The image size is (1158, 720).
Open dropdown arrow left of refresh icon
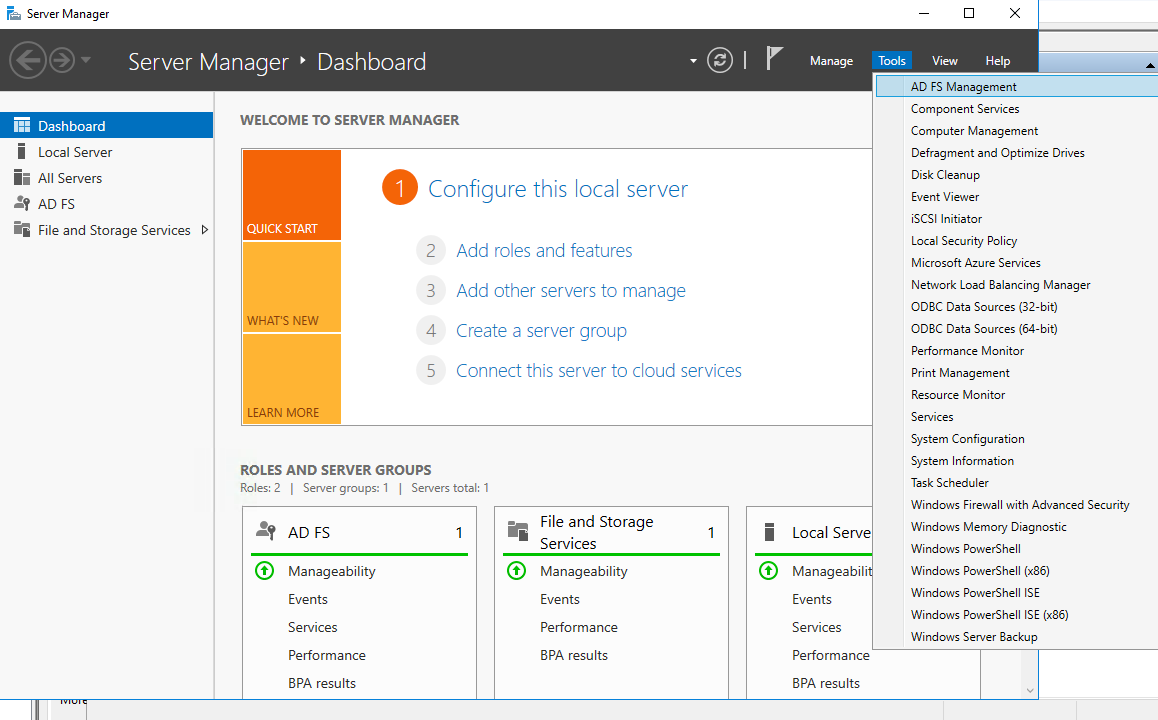[x=693, y=61]
